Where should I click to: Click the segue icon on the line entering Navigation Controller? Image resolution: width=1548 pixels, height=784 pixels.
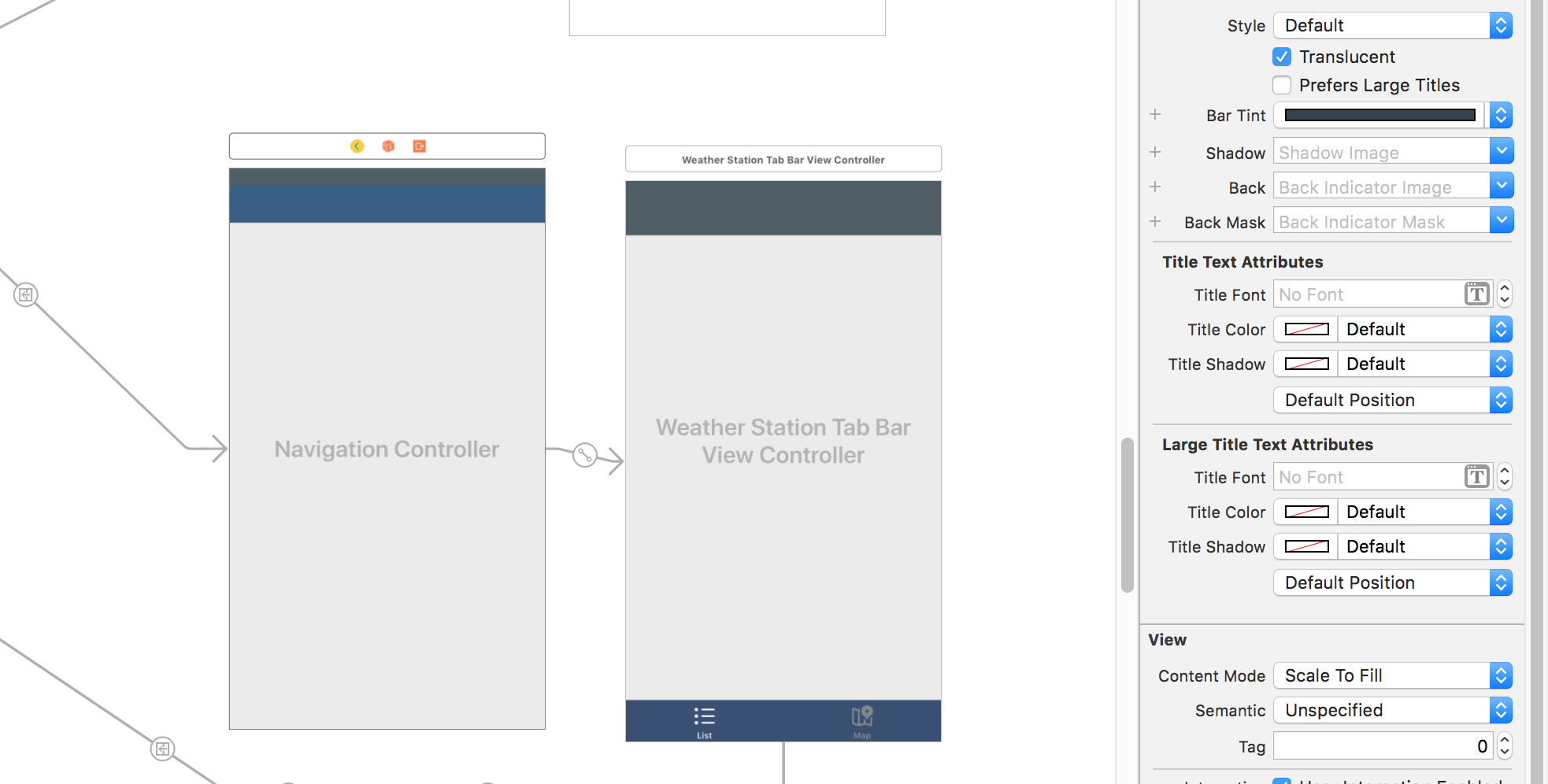pos(26,294)
